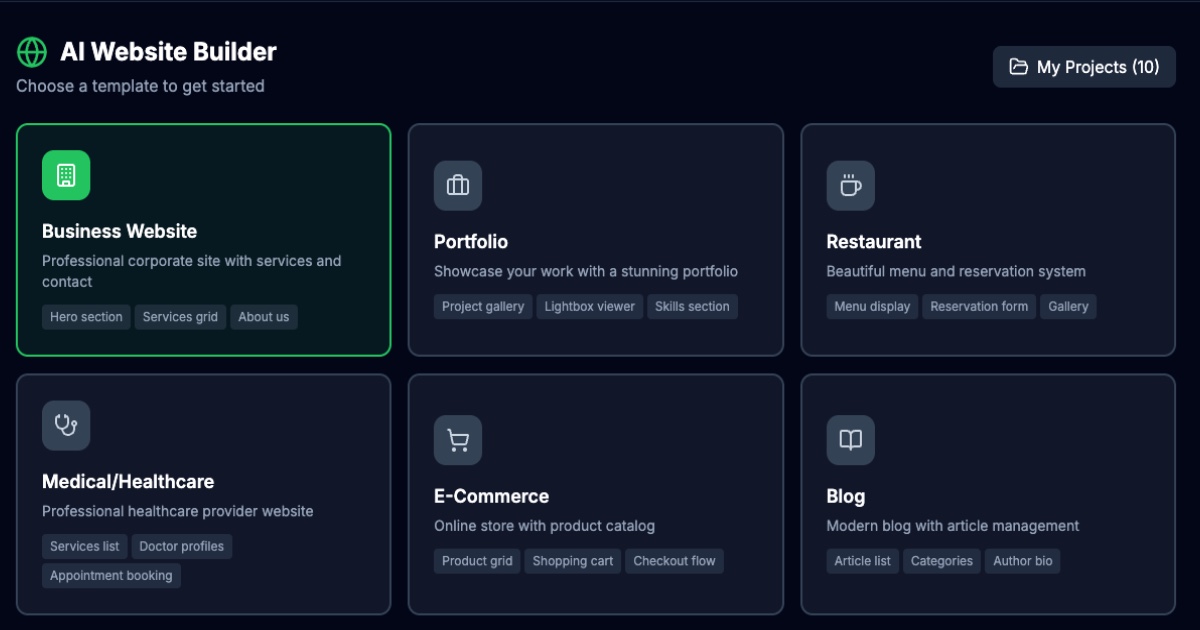The height and width of the screenshot is (630, 1200).
Task: Click the Menu display tag
Action: coord(872,307)
